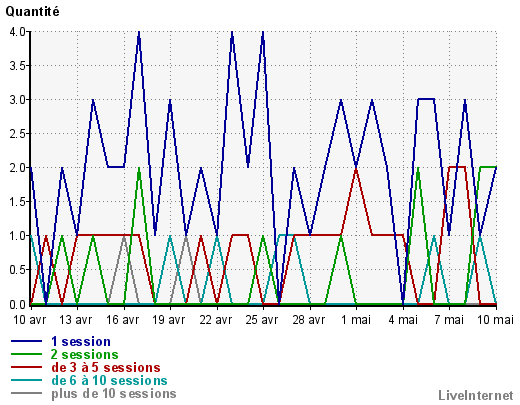Viewport: 520px width, 405px height.
Task: Click the '10 mai' date label
Action: (x=495, y=320)
